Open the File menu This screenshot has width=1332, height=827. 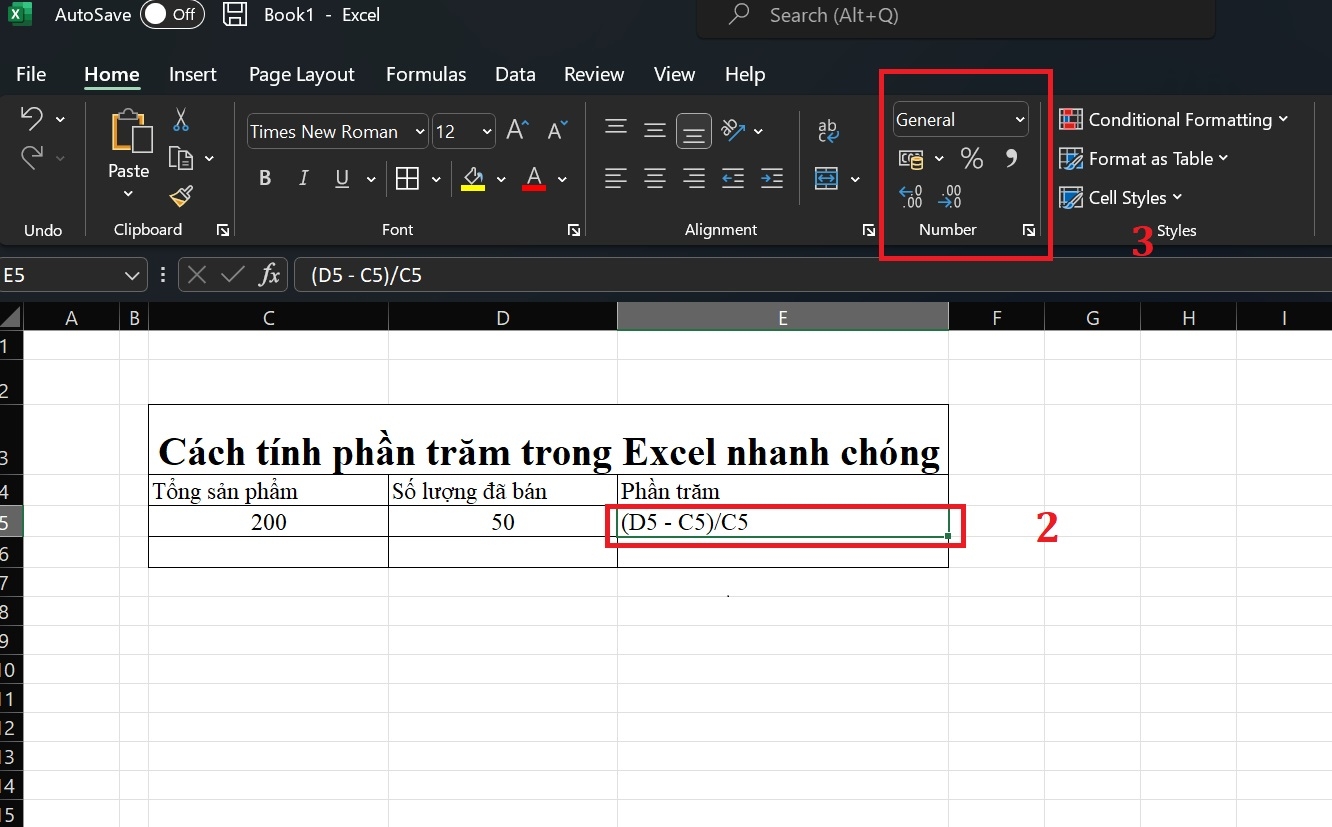30,74
